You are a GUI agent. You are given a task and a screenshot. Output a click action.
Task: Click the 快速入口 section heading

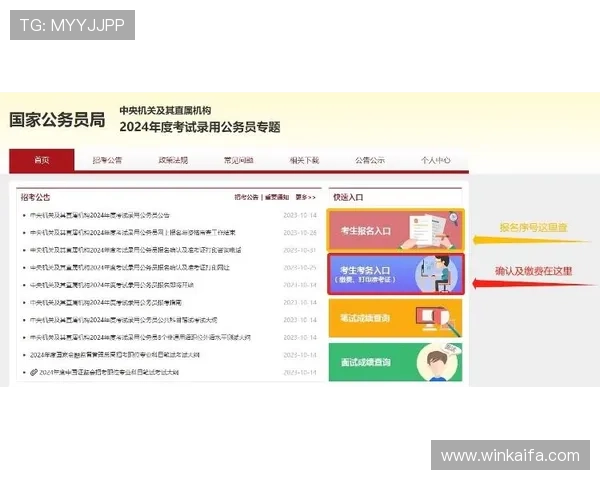click(348, 197)
